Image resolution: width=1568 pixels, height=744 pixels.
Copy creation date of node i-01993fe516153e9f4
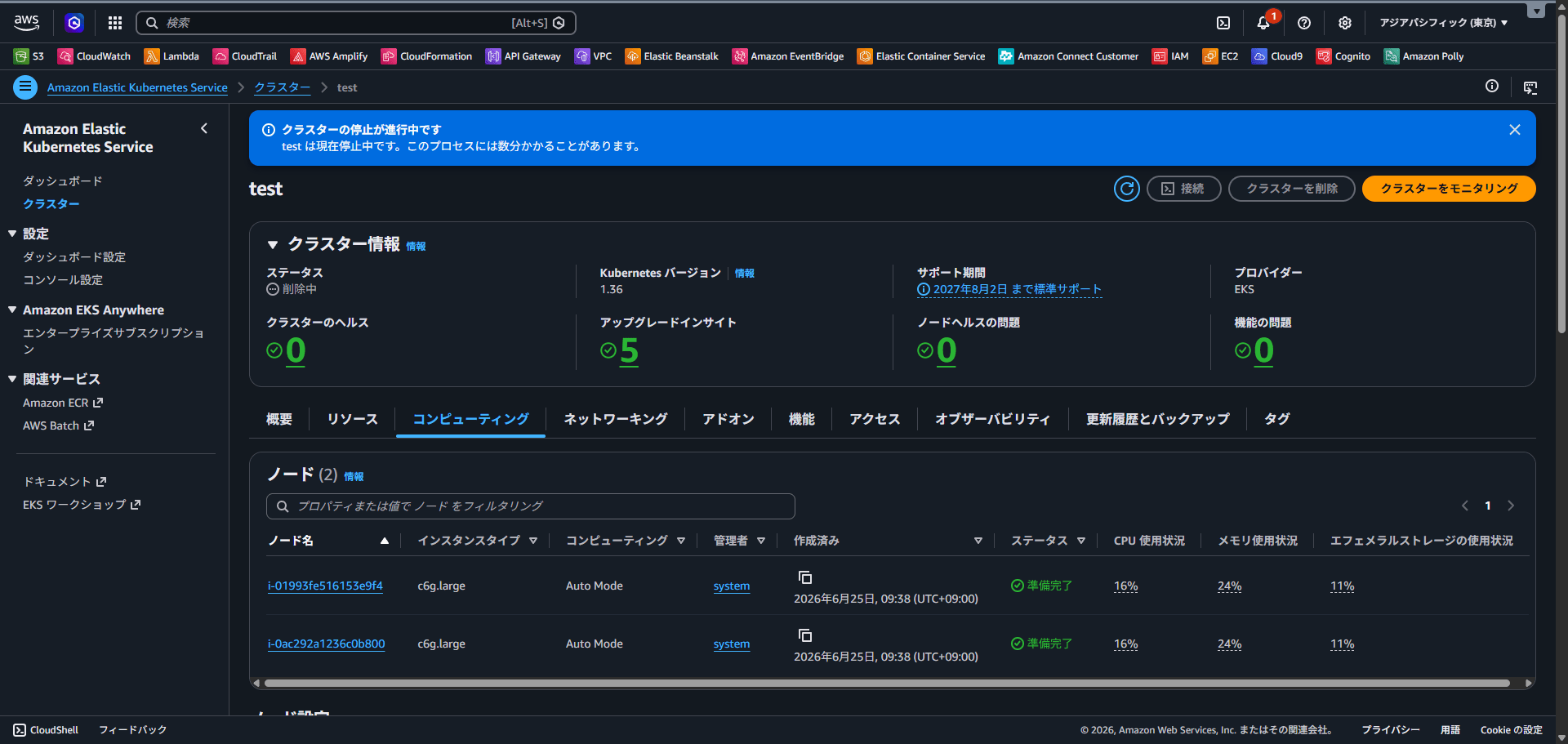(805, 577)
